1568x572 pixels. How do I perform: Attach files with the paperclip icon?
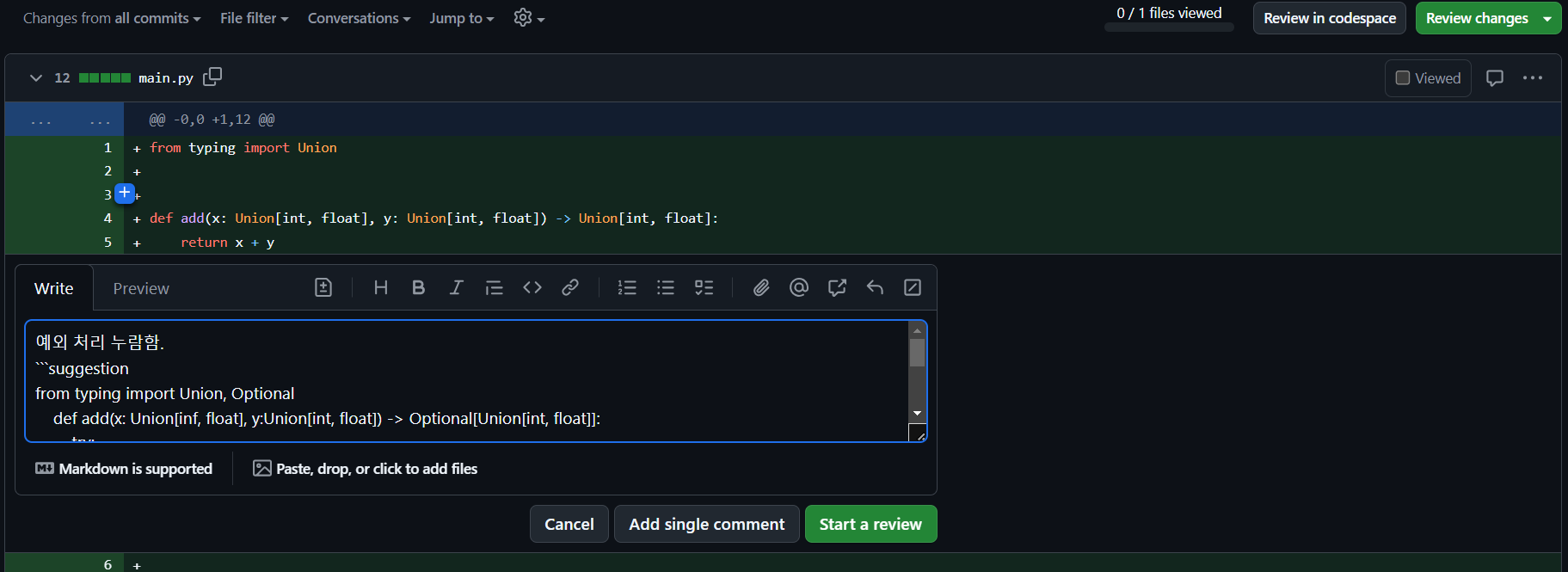(x=761, y=287)
